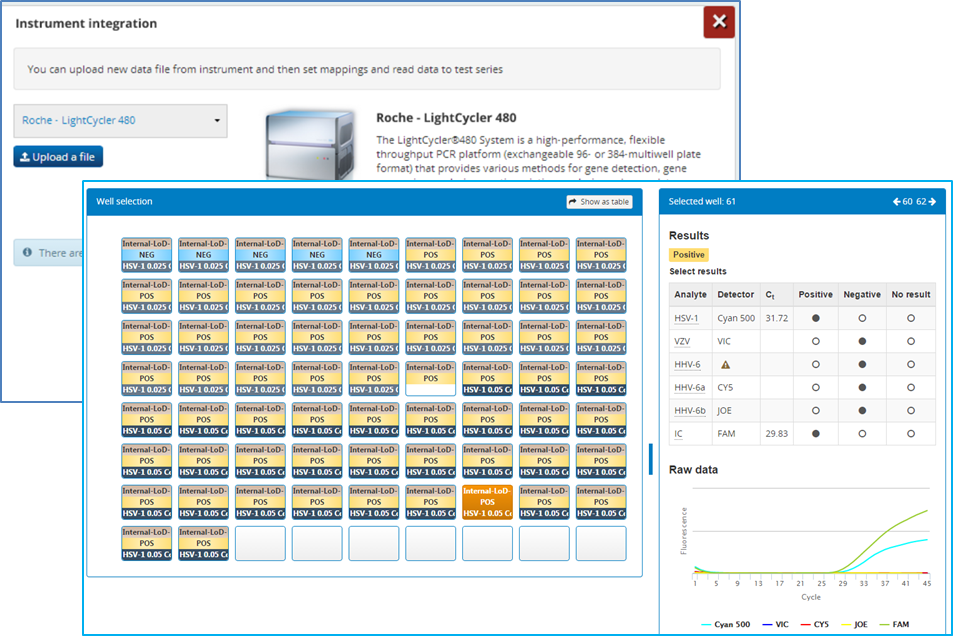Select Negative radio for HHV-6b

point(862,410)
